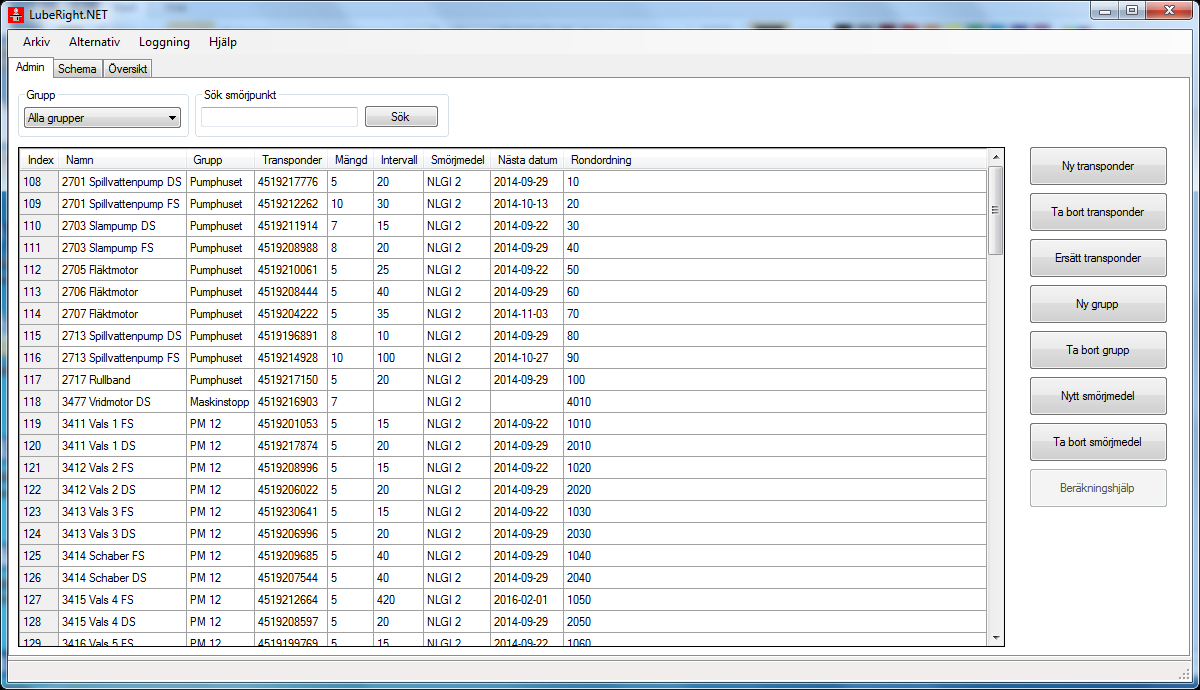The image size is (1200, 690).
Task: Select row '2705 Fläktmotor'
Action: pos(503,270)
